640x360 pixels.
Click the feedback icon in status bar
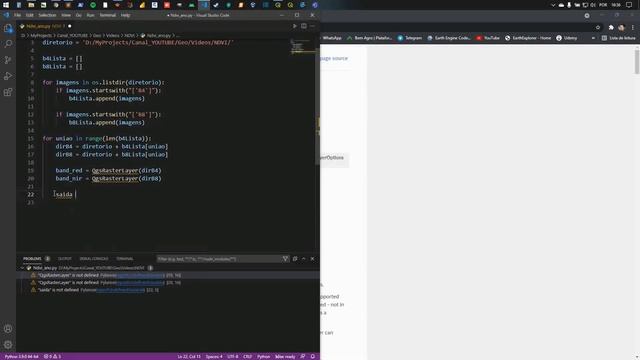coord(303,356)
